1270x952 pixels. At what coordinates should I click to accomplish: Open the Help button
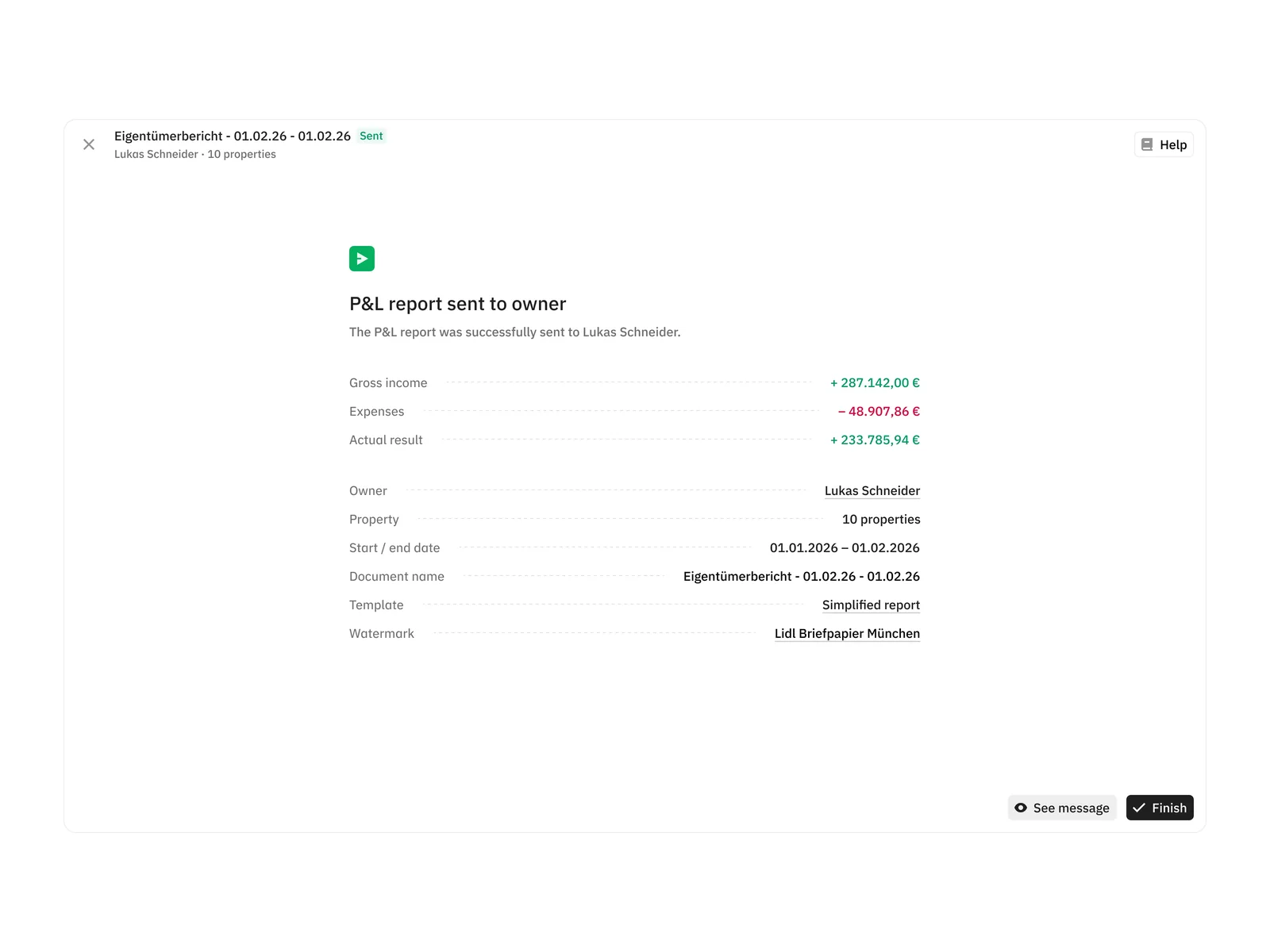point(1164,144)
